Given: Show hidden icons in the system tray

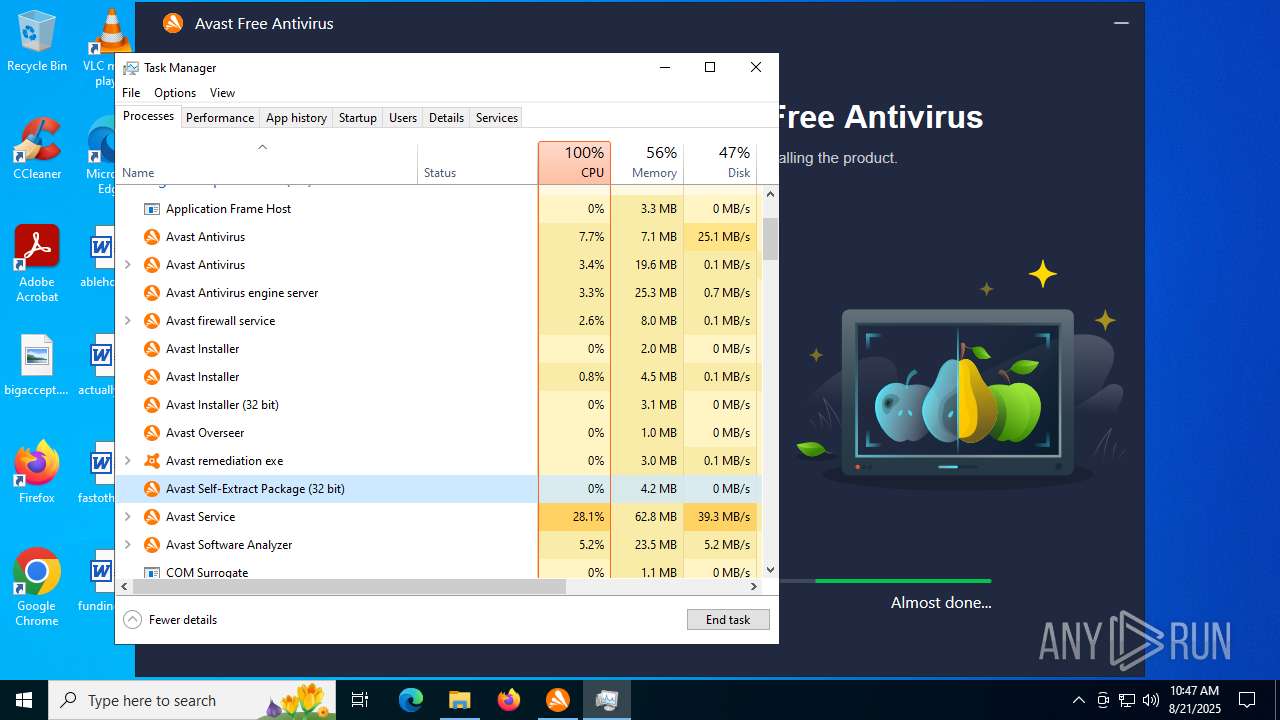Looking at the screenshot, I should click(1078, 700).
